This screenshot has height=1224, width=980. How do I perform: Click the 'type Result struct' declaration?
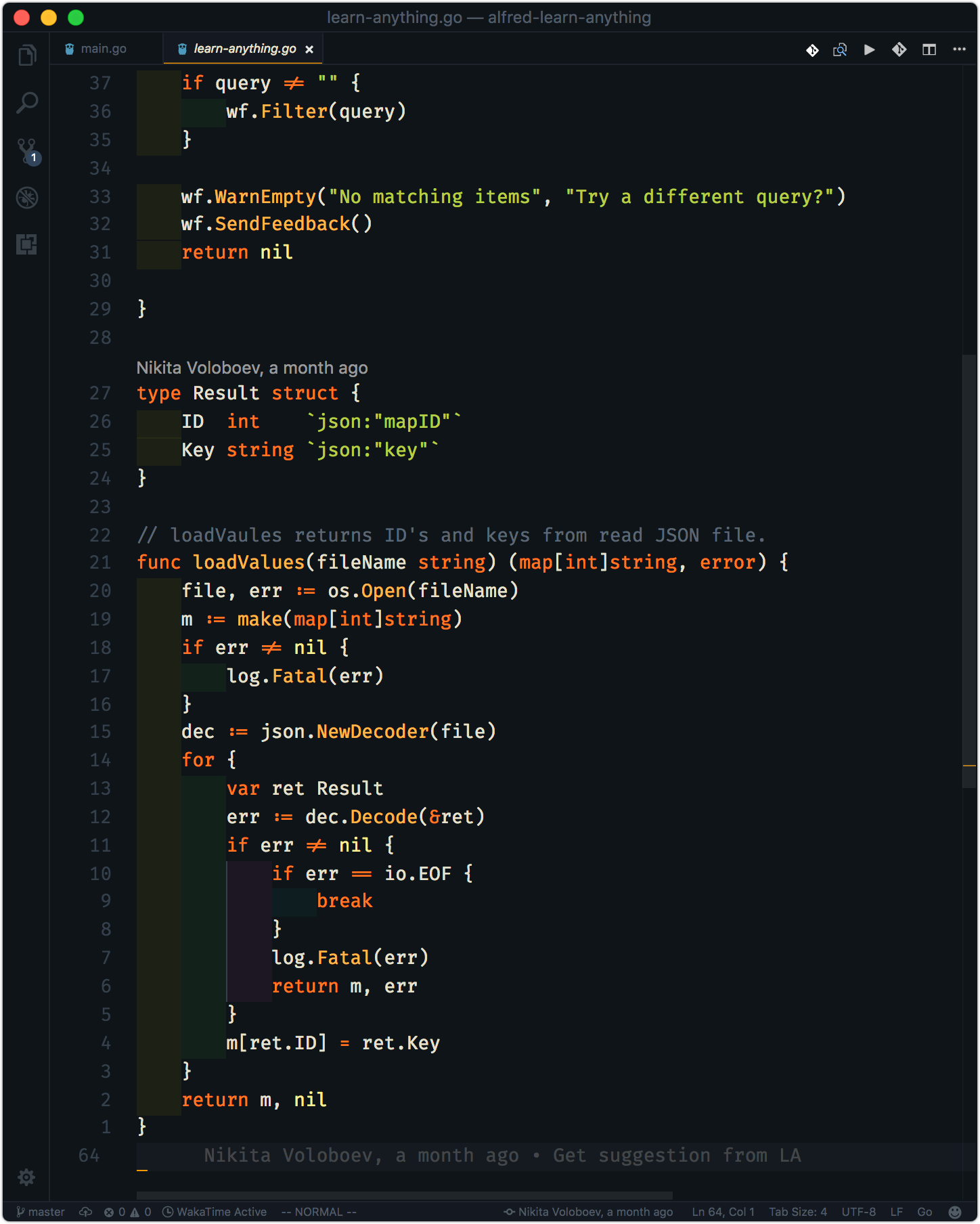point(248,393)
